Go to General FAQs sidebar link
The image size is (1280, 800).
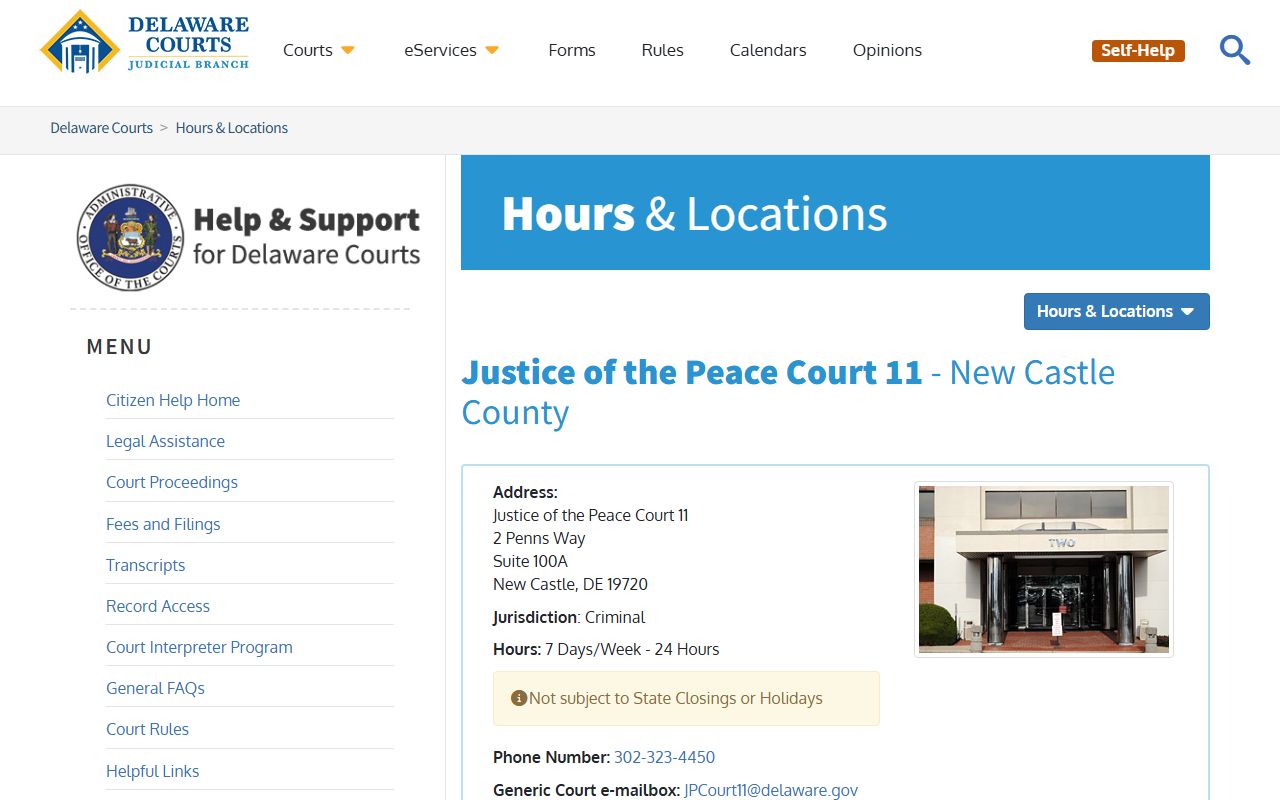coord(155,688)
